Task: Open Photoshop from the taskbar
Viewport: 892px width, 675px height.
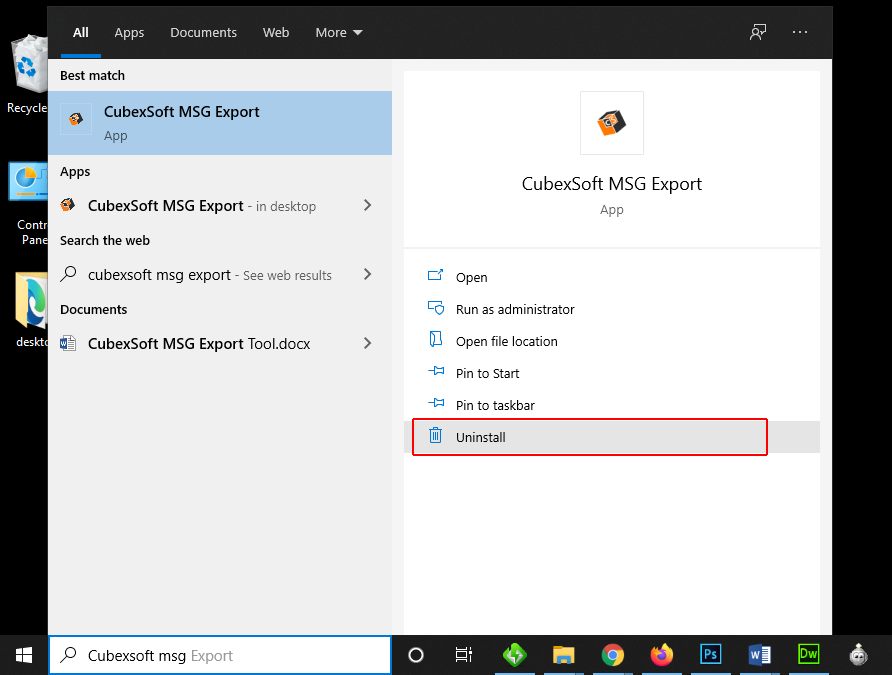Action: coord(711,655)
